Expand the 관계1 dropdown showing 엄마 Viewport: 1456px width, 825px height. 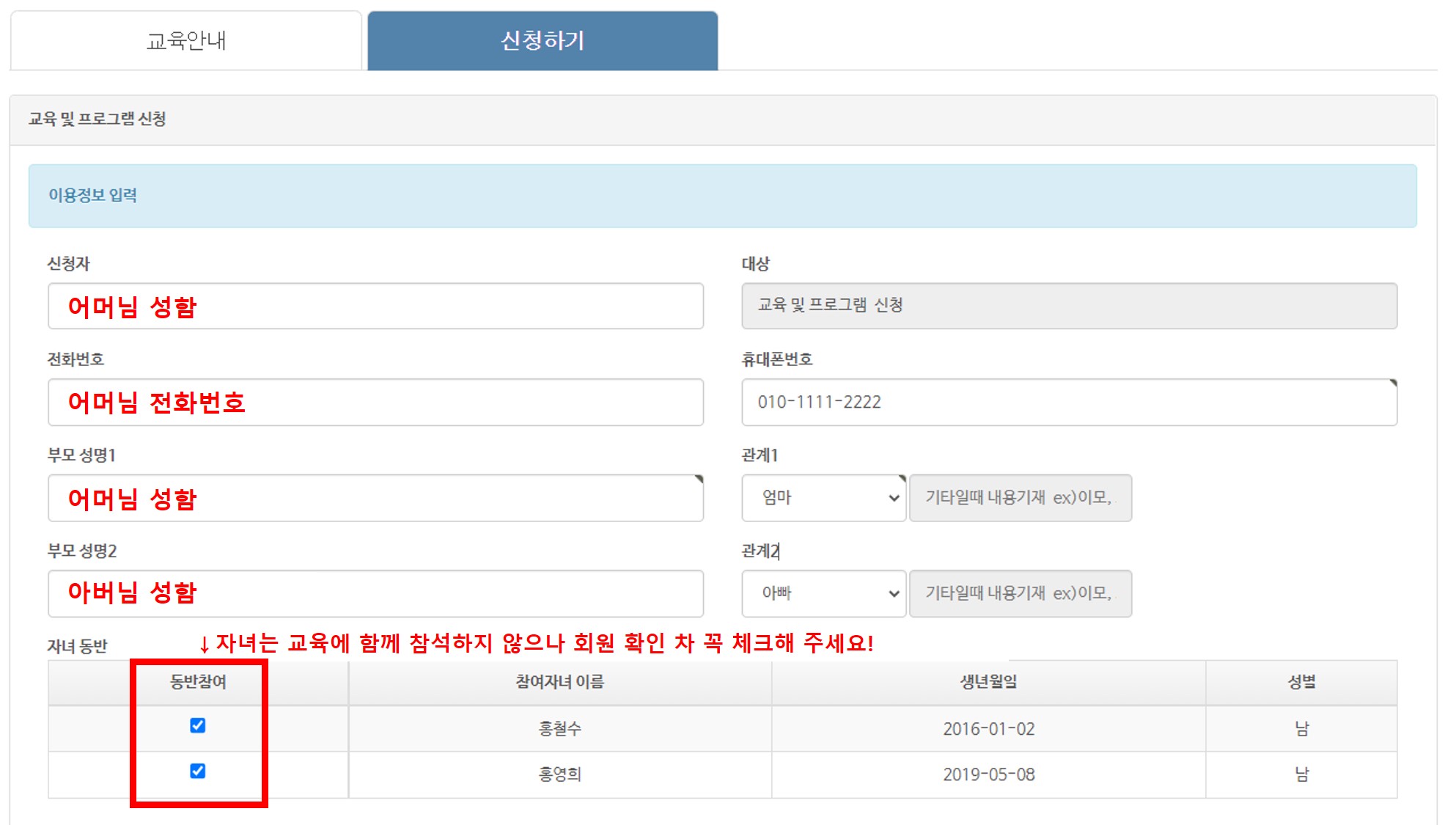(824, 498)
